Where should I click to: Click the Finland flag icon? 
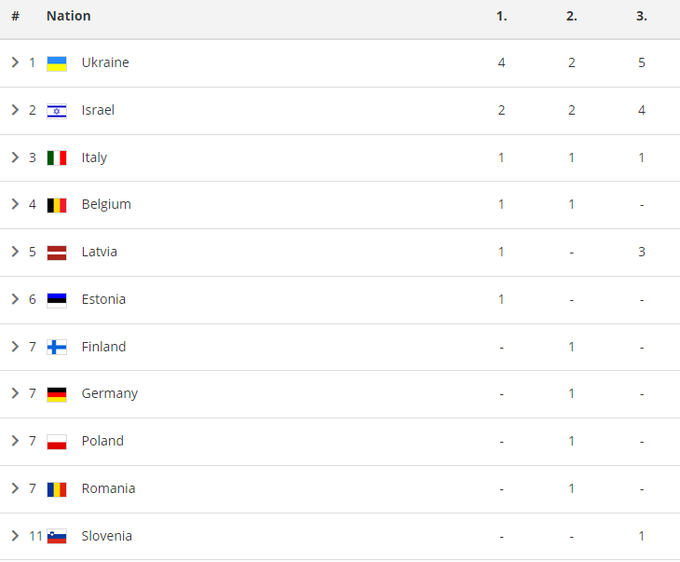click(x=57, y=347)
